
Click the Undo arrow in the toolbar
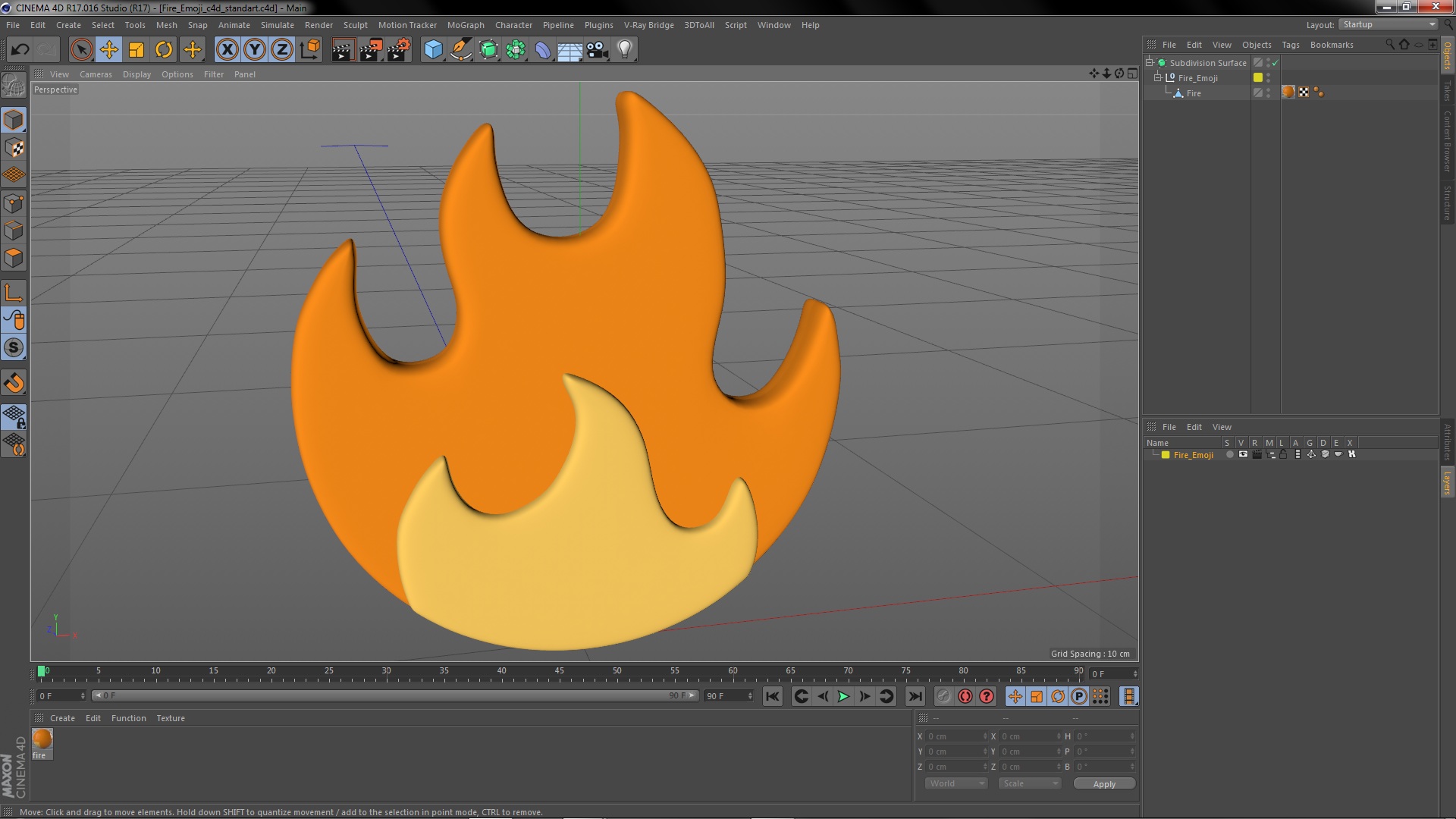pyautogui.click(x=20, y=50)
